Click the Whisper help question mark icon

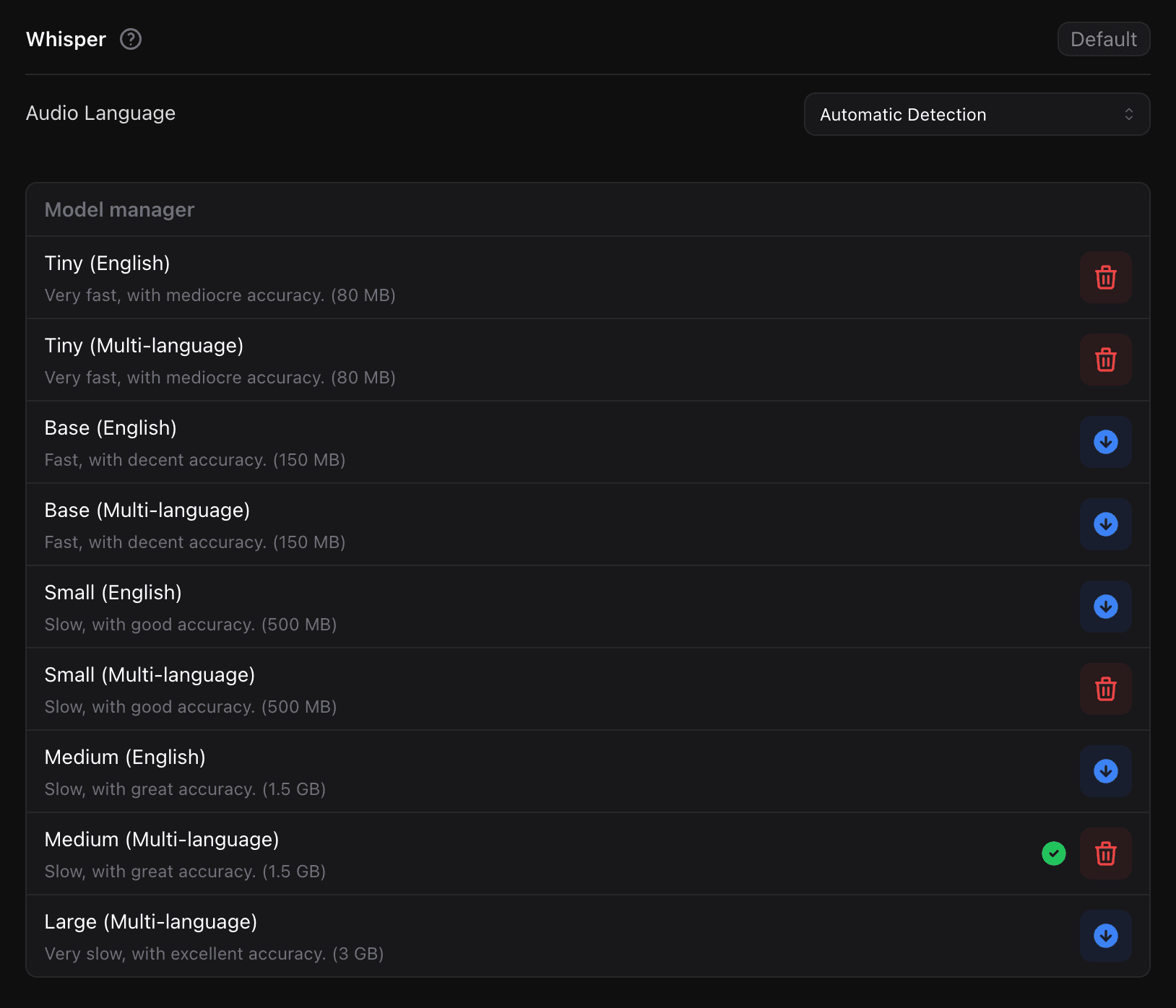pyautogui.click(x=131, y=39)
